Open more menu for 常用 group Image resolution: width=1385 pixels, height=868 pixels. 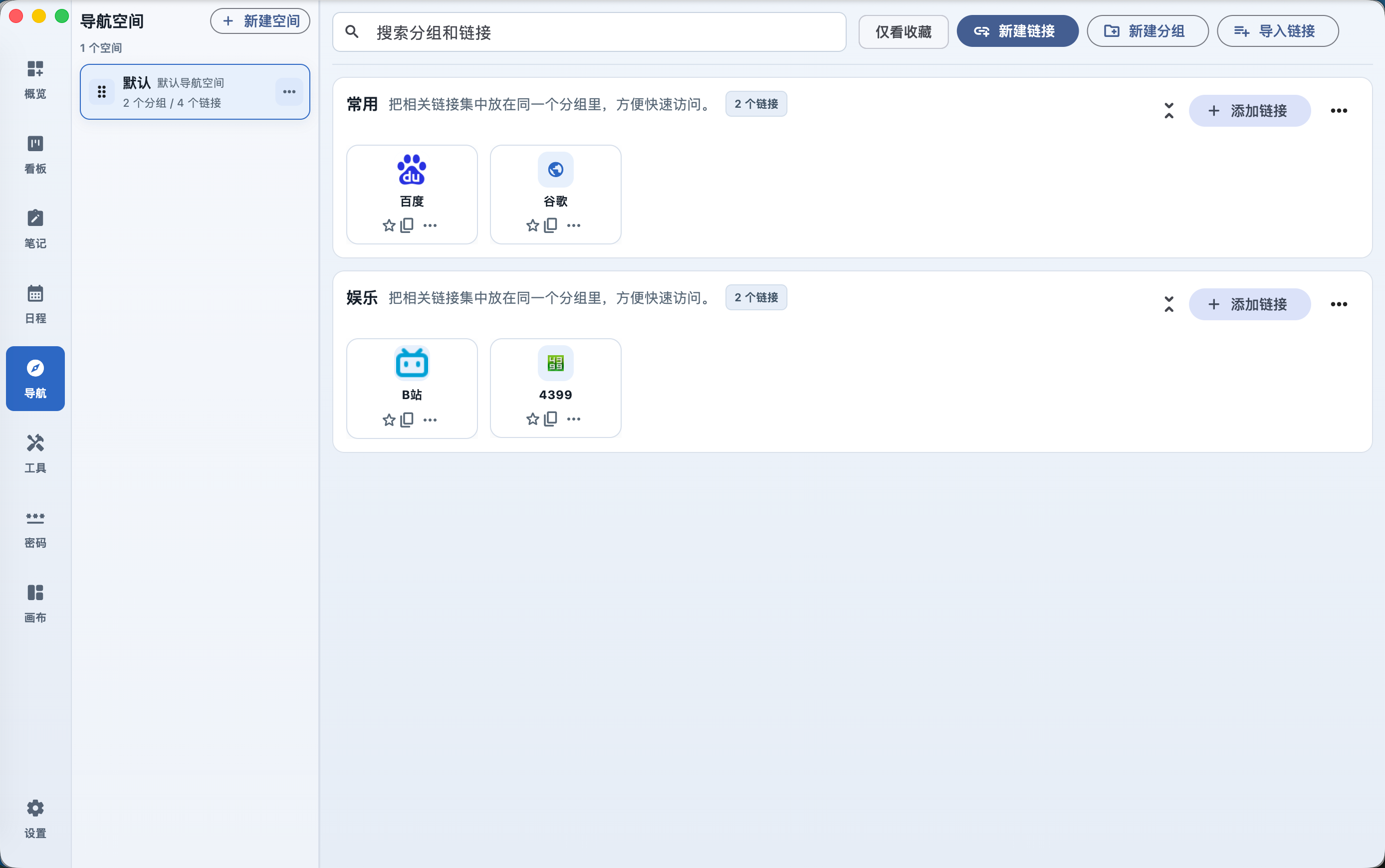1339,111
